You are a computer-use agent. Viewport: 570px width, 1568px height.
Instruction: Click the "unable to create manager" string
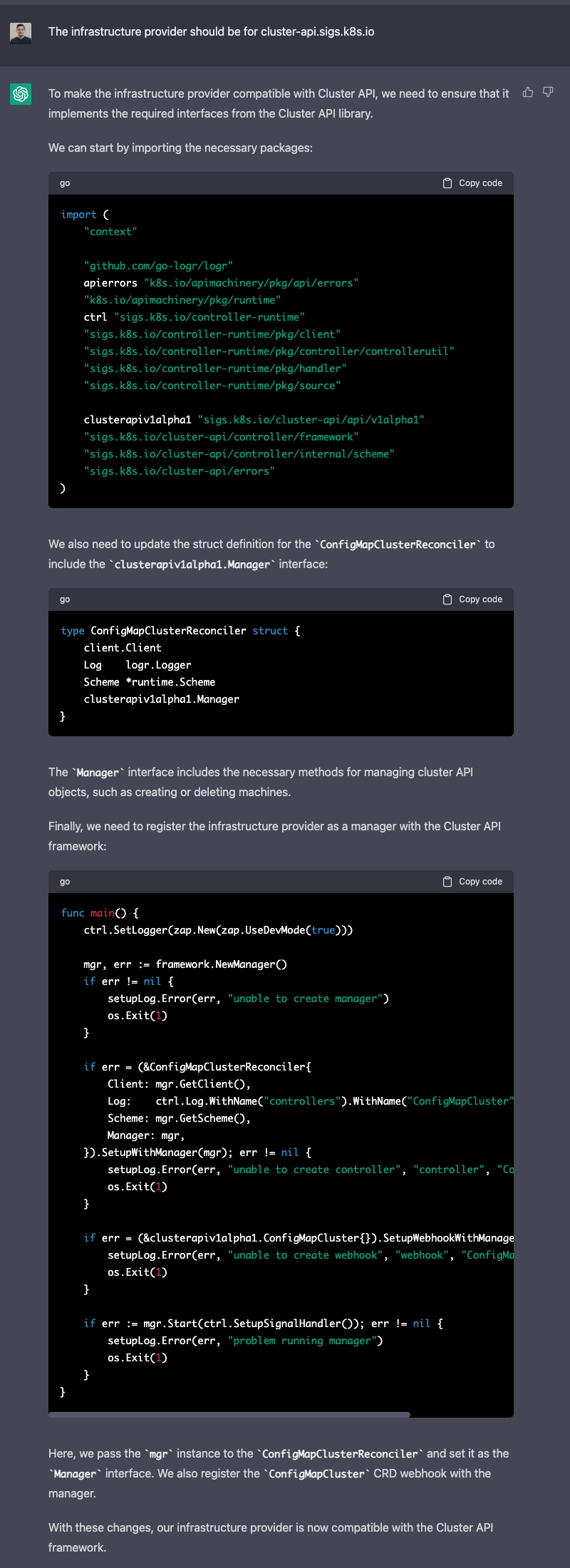[305, 999]
